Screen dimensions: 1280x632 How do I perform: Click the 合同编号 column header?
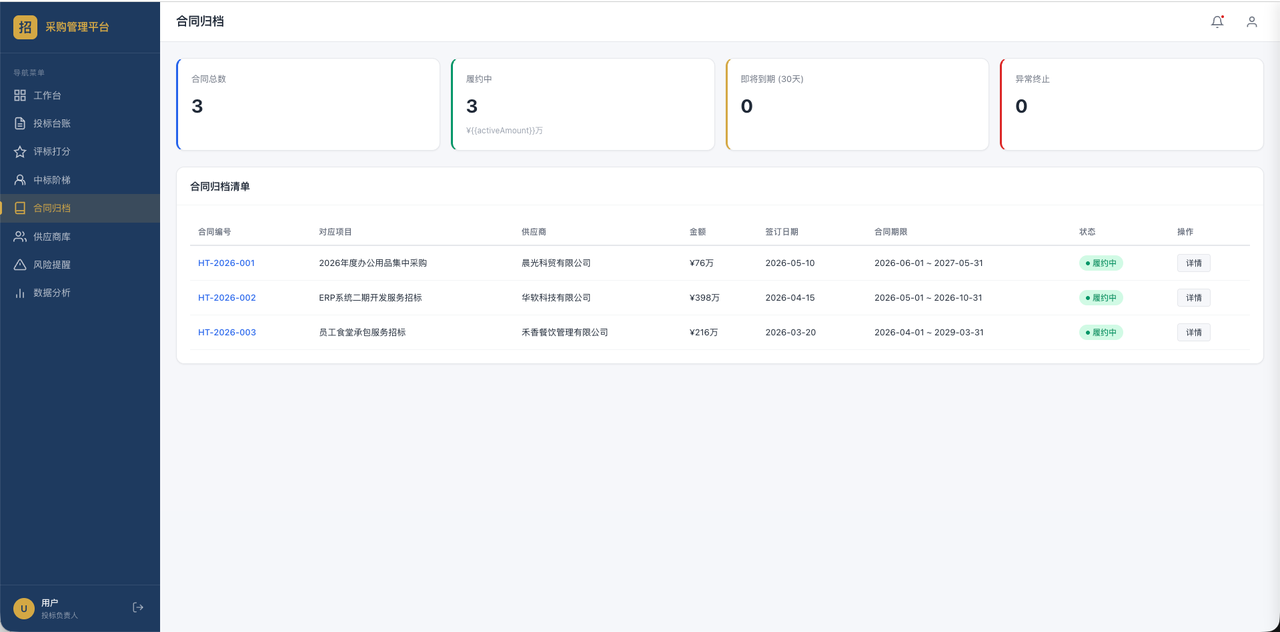pyautogui.click(x=214, y=232)
